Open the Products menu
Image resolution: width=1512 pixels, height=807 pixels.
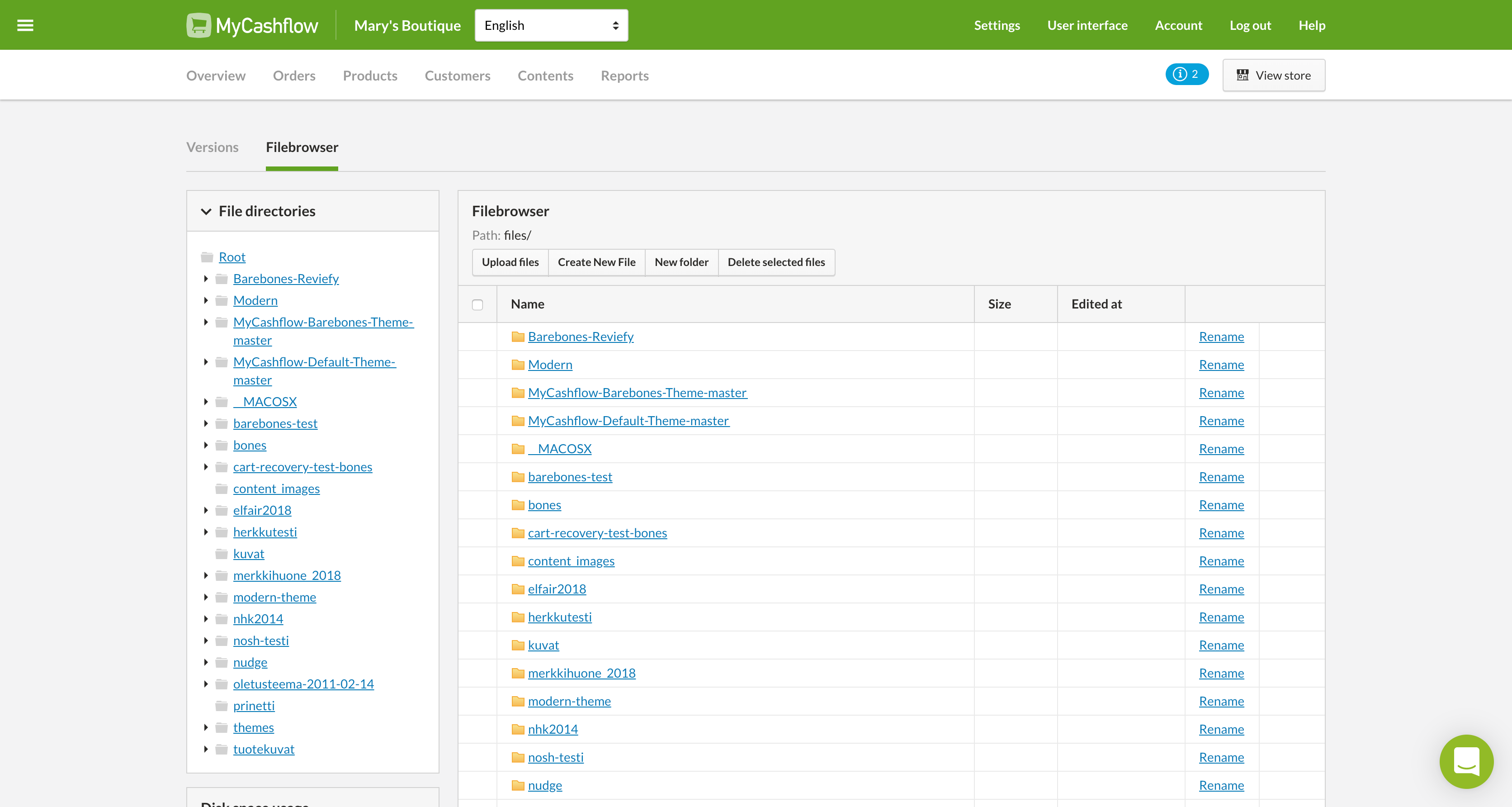[x=370, y=75]
